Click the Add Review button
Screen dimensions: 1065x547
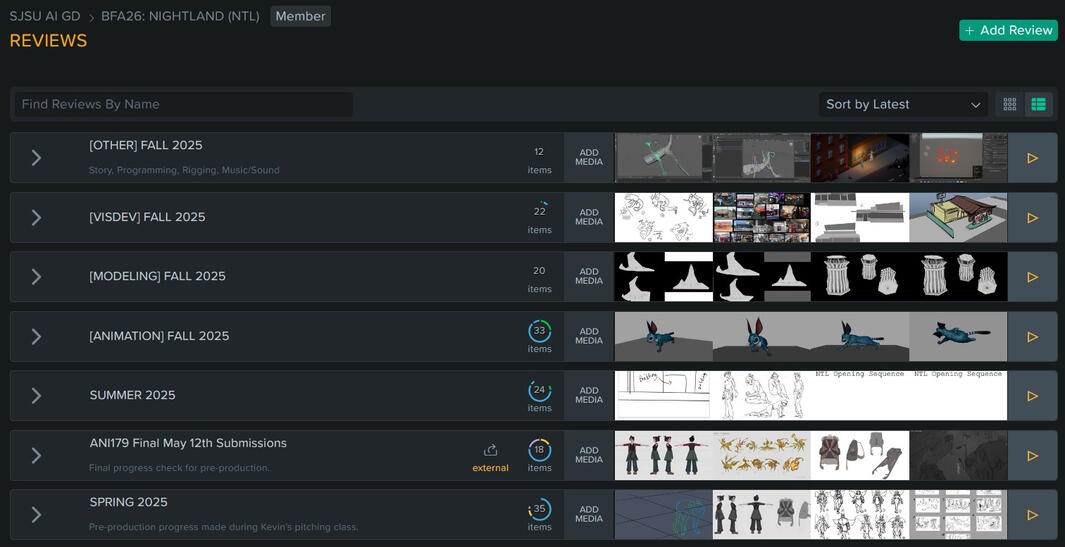[1008, 30]
